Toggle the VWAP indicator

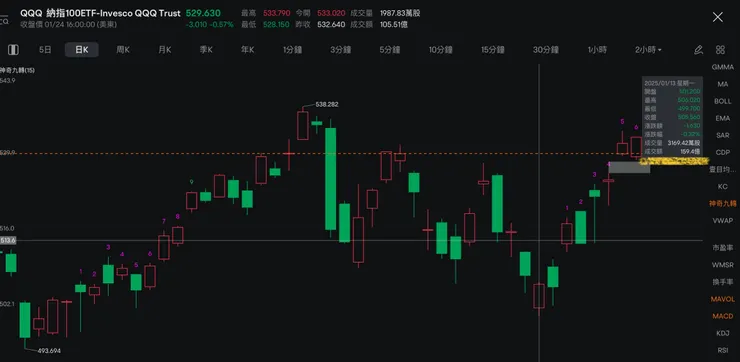(x=723, y=220)
